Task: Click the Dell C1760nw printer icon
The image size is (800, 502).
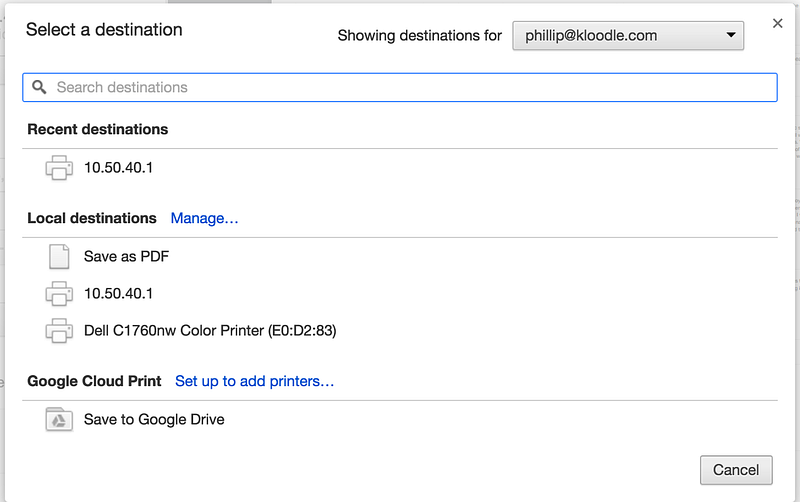Action: [59, 330]
